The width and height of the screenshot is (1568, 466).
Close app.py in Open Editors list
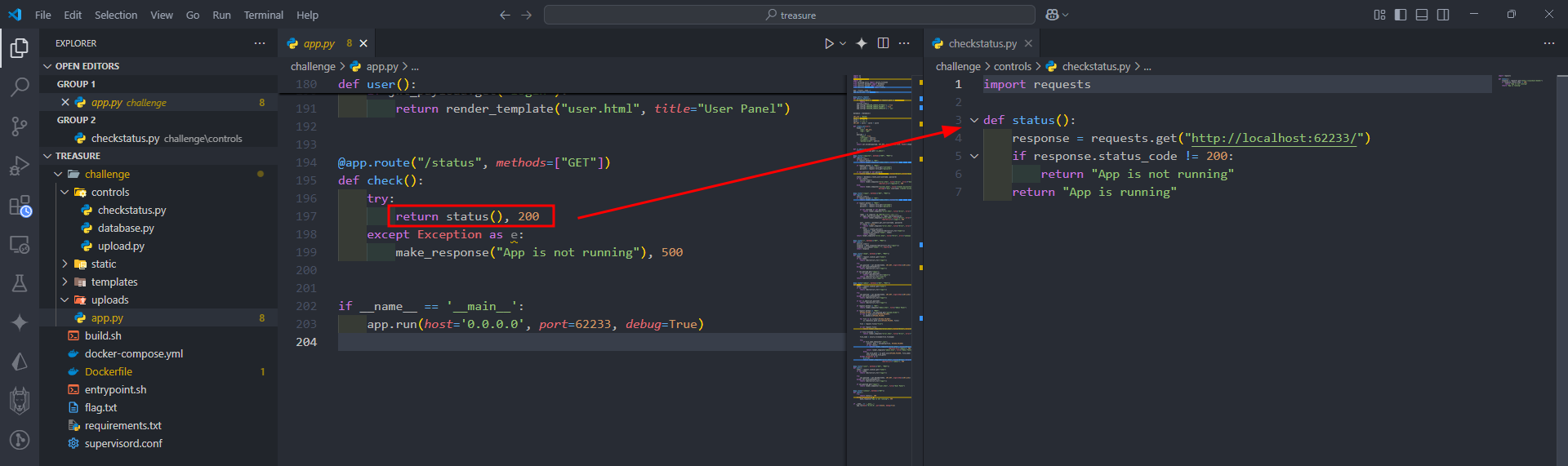click(x=65, y=102)
